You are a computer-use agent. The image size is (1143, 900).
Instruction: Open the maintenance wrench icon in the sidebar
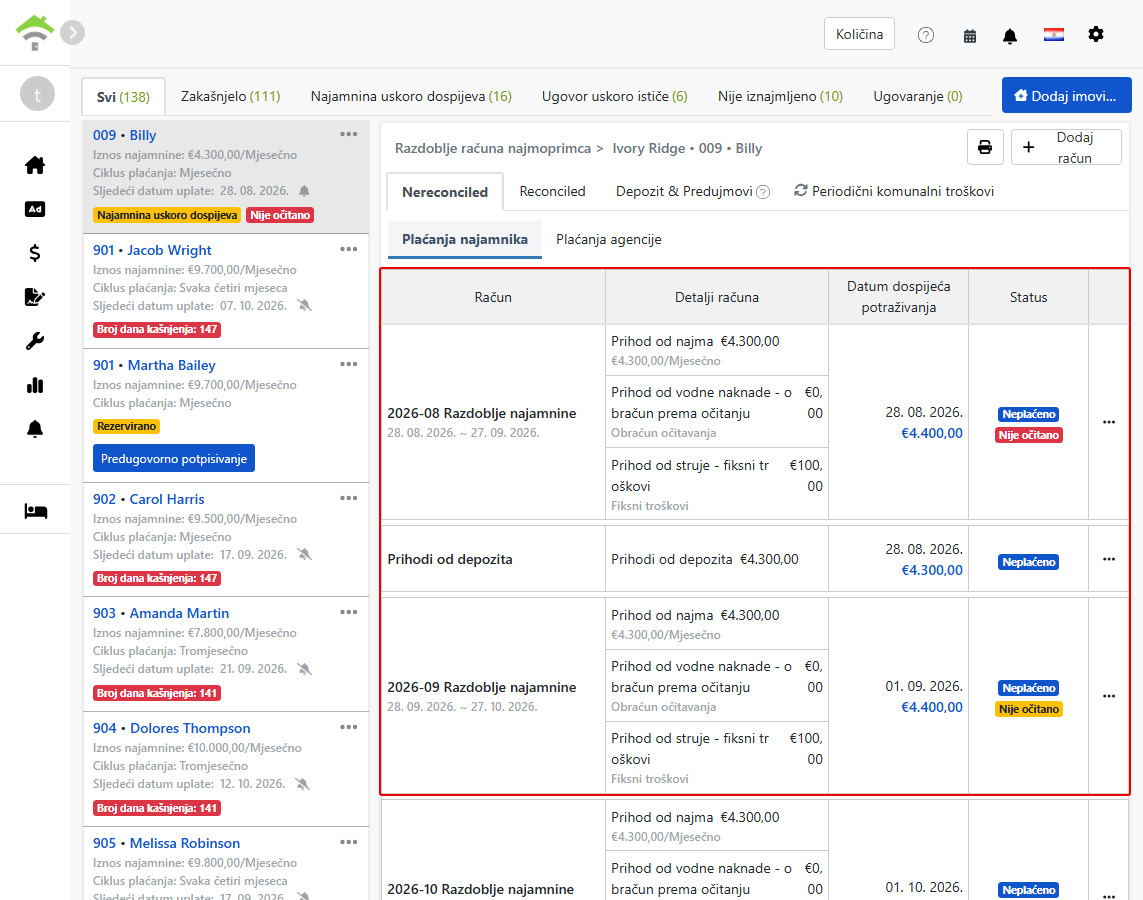point(35,341)
